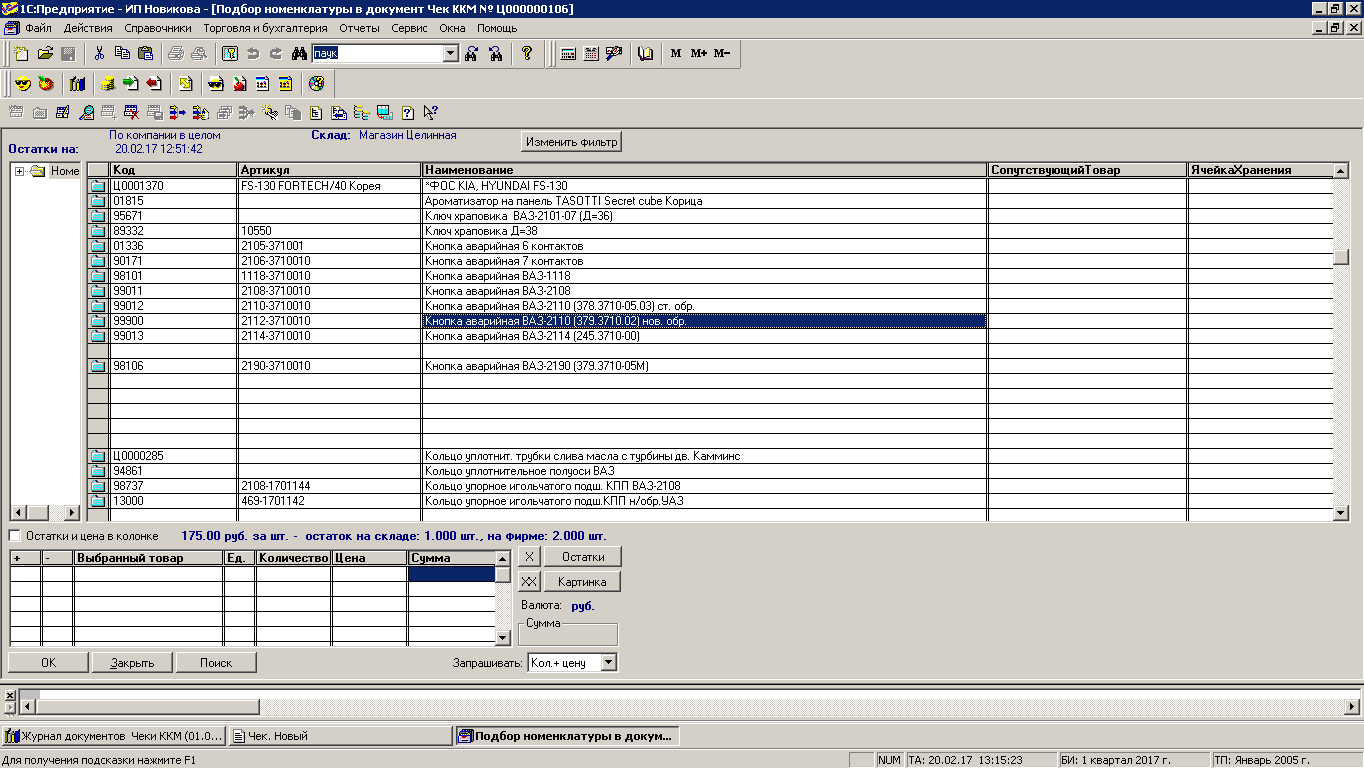Click the open folder icon in toolbar
The image size is (1364, 768).
click(45, 53)
